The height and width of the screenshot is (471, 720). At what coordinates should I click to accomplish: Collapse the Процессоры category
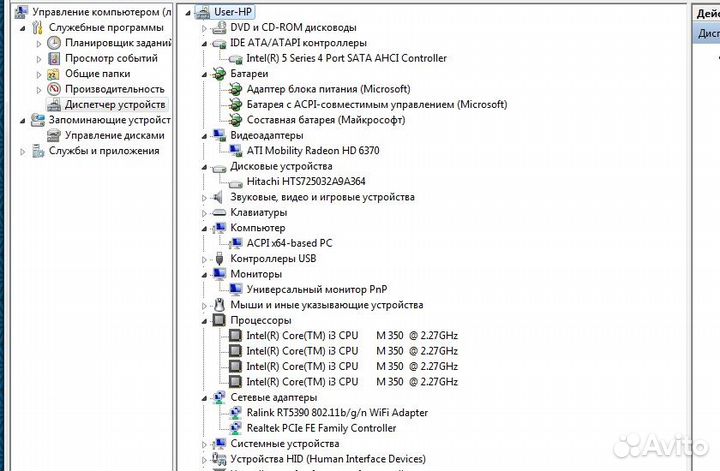pos(204,321)
